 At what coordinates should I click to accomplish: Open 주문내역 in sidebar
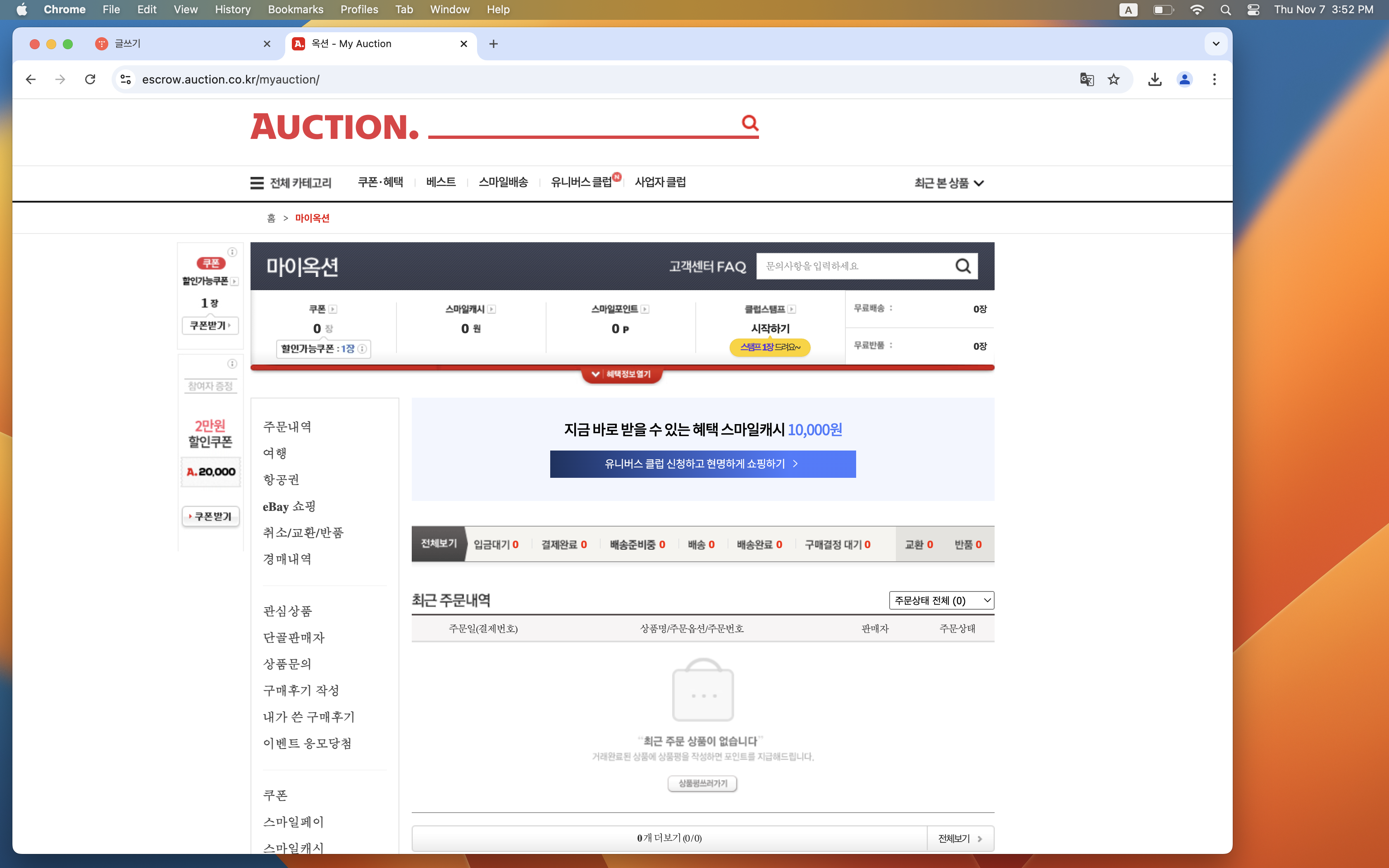[287, 427]
